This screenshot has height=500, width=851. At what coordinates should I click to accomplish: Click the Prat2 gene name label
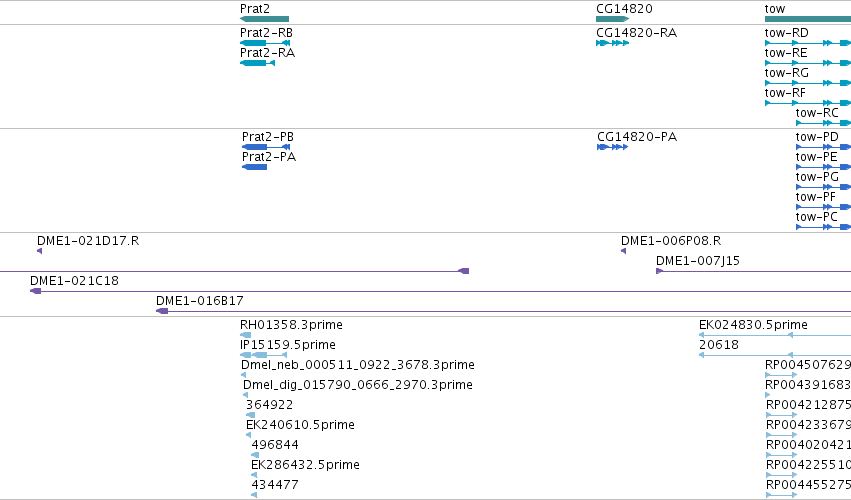[x=255, y=9]
